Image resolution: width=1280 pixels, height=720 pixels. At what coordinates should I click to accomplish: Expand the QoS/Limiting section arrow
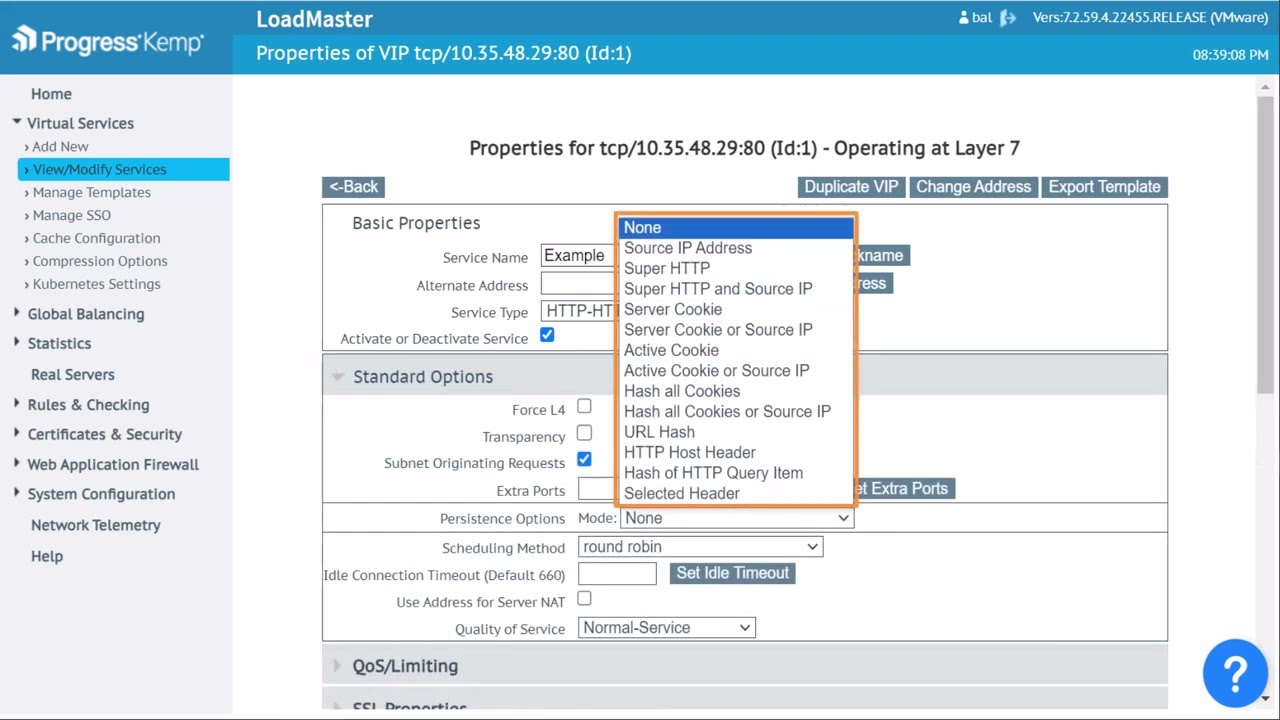[337, 666]
